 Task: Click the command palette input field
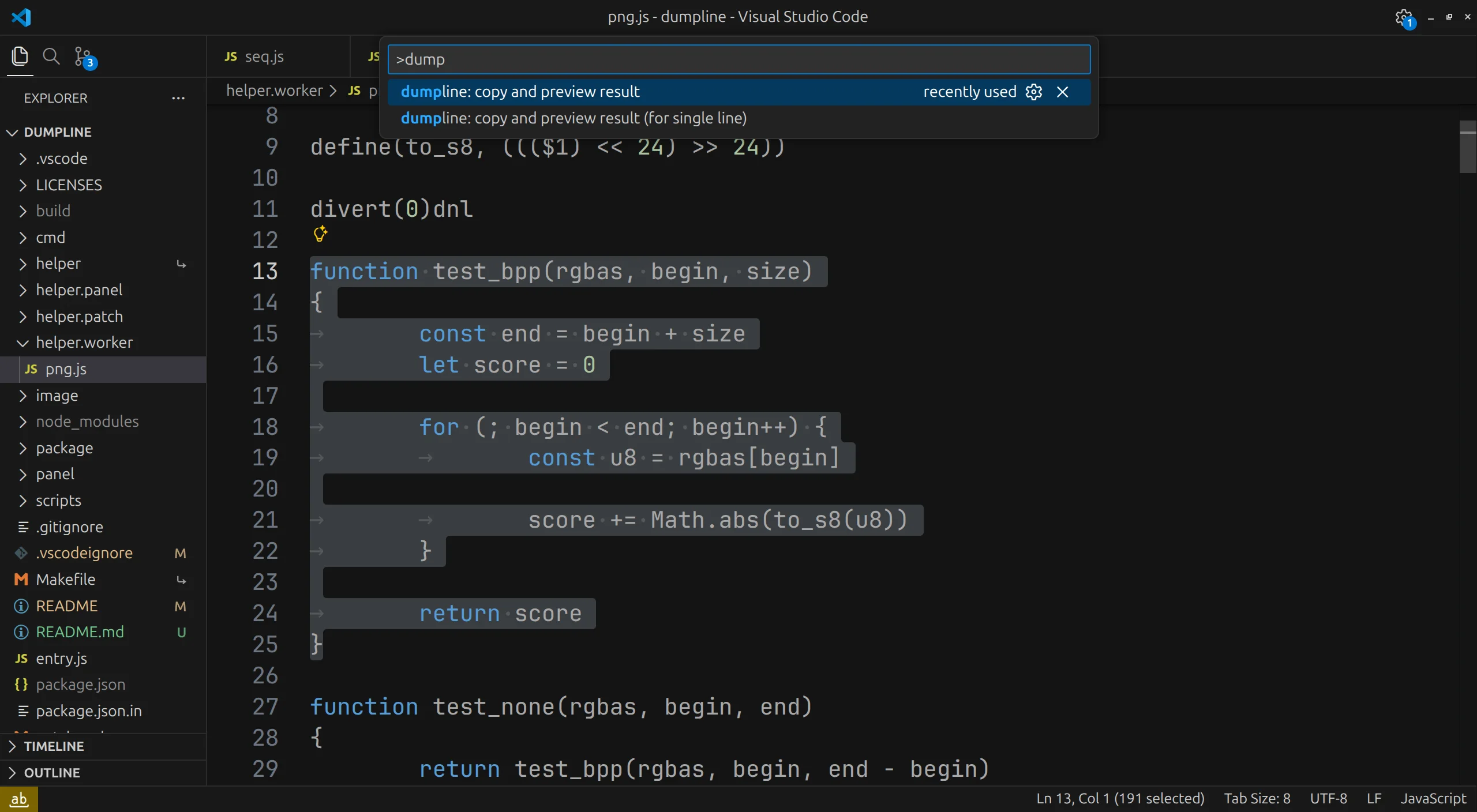[738, 59]
